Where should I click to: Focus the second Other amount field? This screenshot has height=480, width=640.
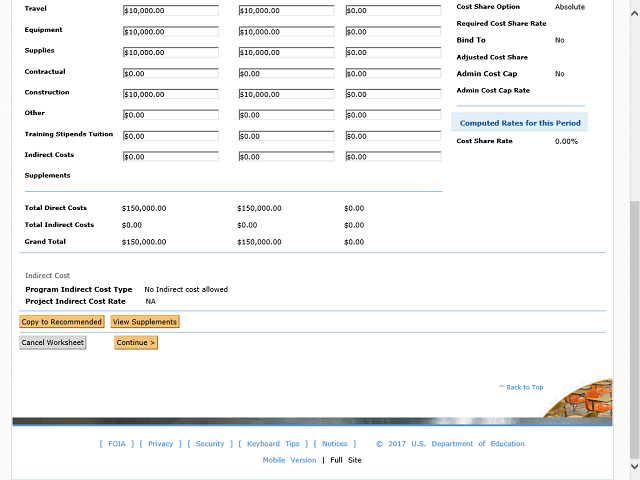(286, 115)
